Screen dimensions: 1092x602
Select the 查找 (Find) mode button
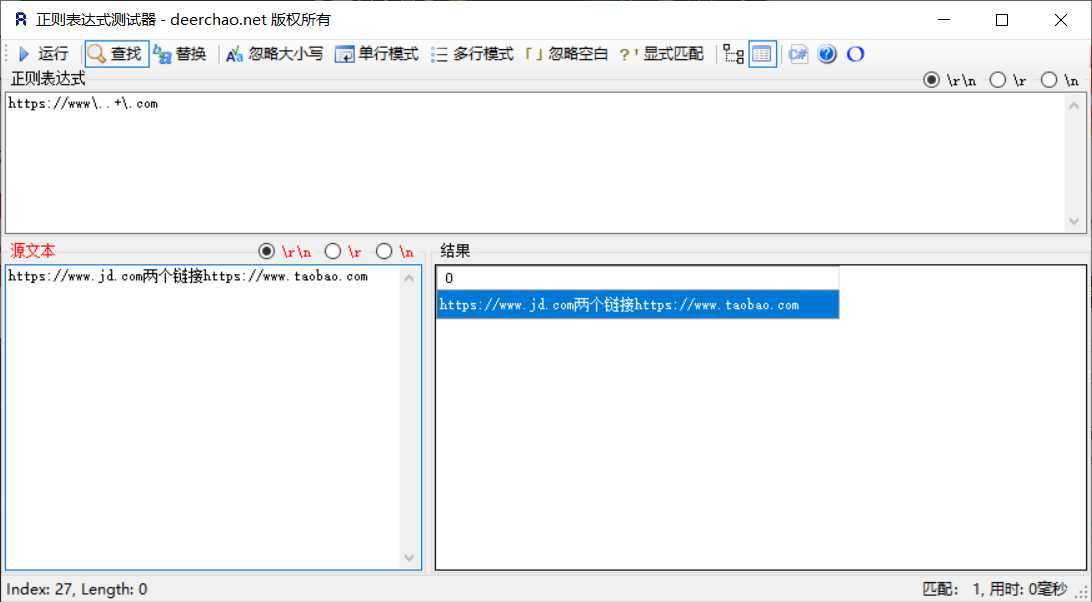(x=116, y=54)
